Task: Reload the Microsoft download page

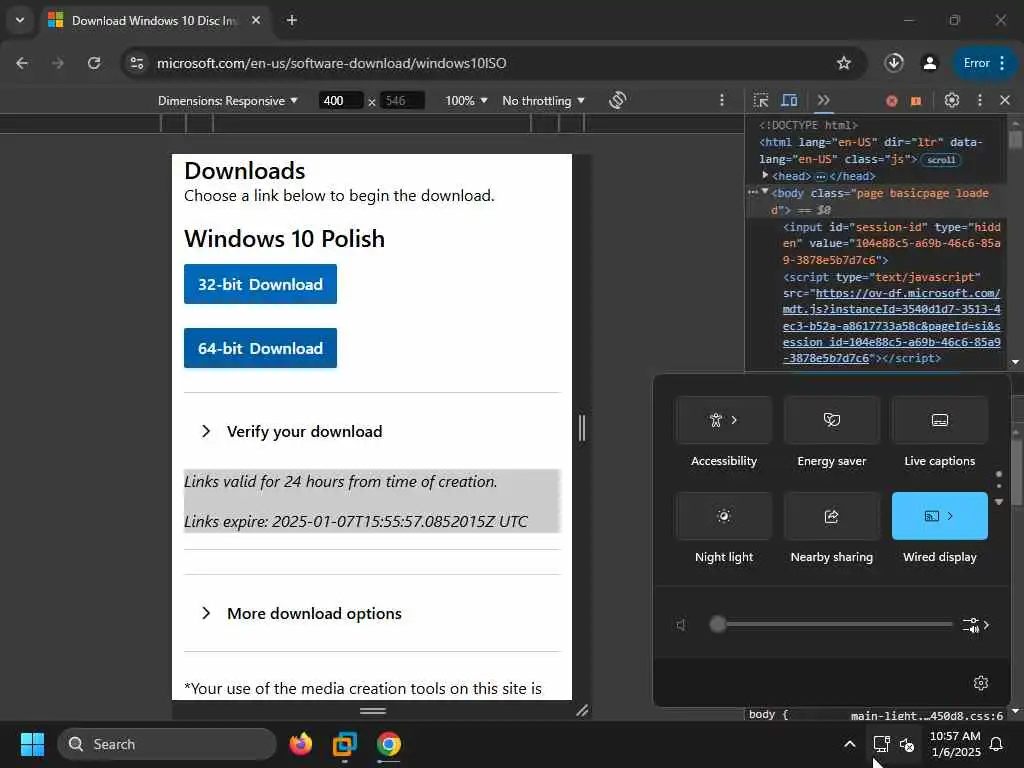Action: coord(94,63)
